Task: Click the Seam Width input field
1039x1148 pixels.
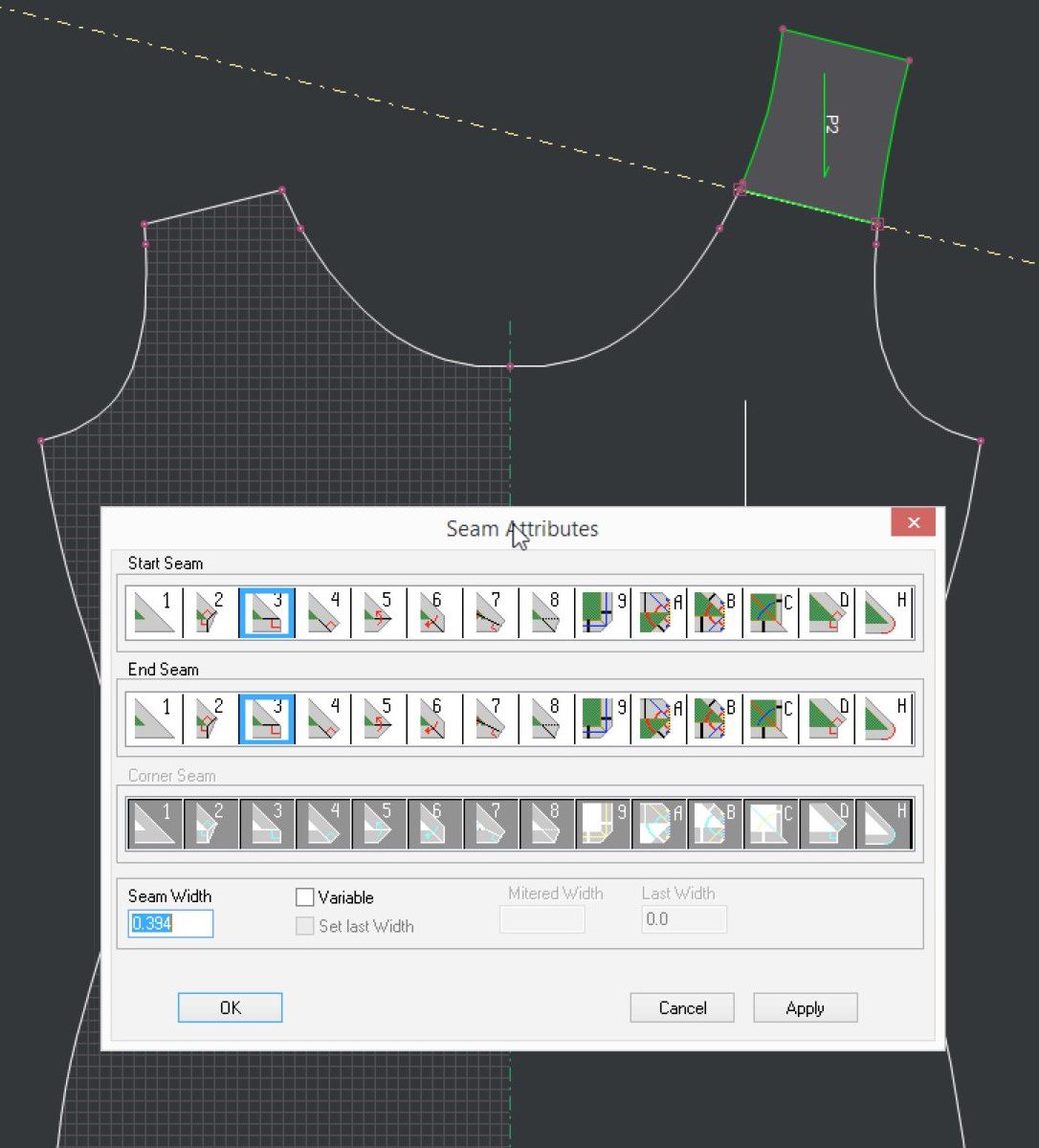Action: coord(170,924)
